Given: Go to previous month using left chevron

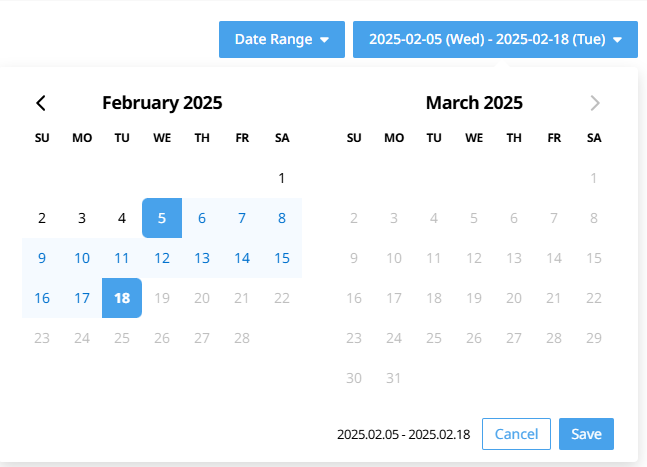Looking at the screenshot, I should coord(41,103).
